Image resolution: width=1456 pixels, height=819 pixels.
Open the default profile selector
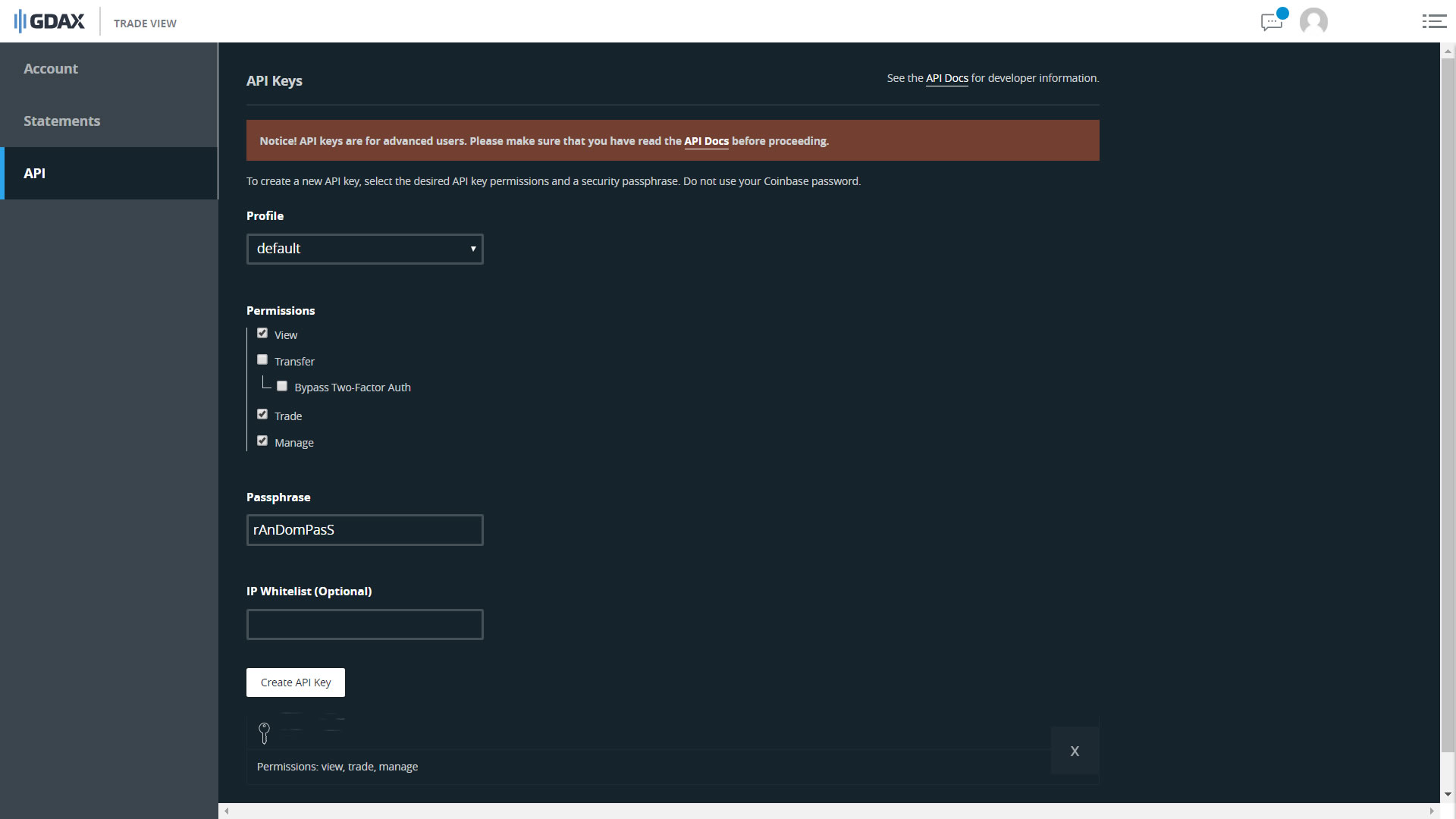pos(364,248)
